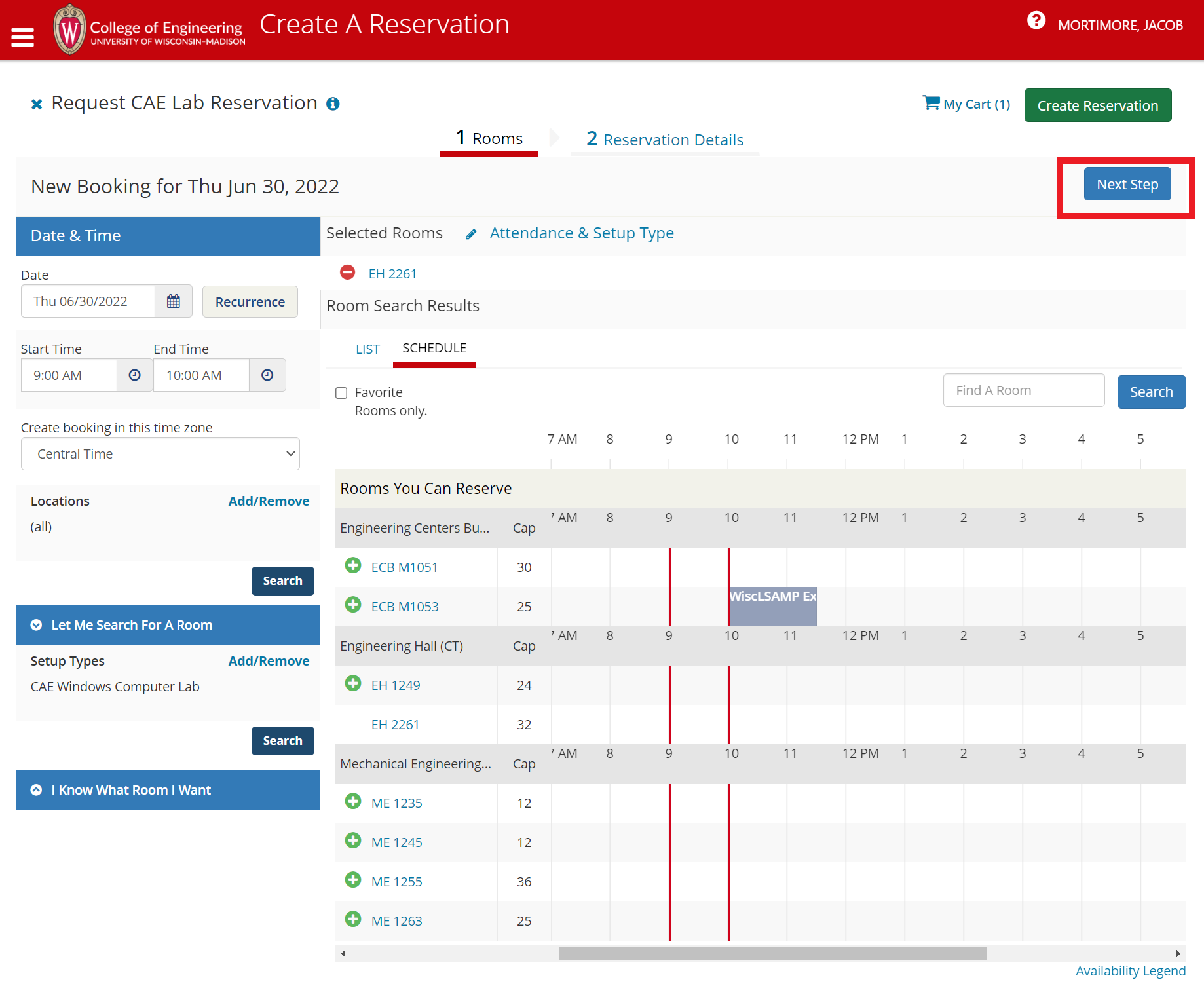
Task: Click the End Time 10:00 AM field
Action: (x=201, y=375)
